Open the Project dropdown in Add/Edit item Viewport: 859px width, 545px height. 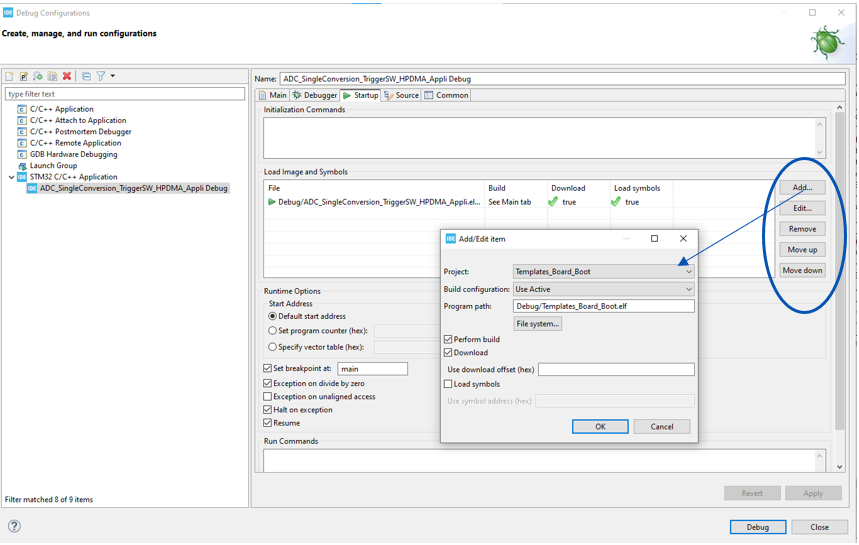(604, 272)
